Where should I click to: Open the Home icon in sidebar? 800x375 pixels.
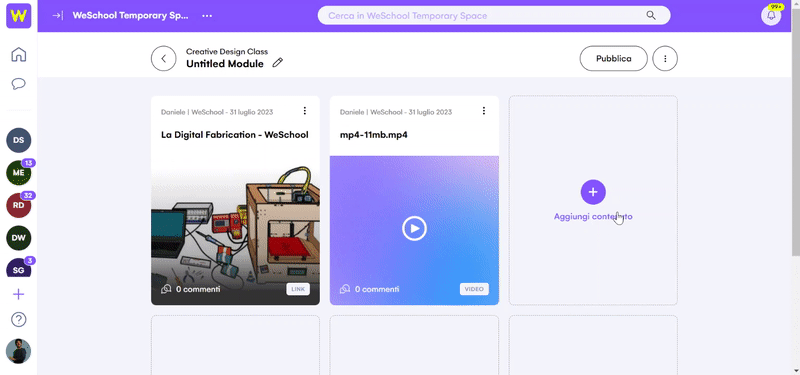click(18, 54)
